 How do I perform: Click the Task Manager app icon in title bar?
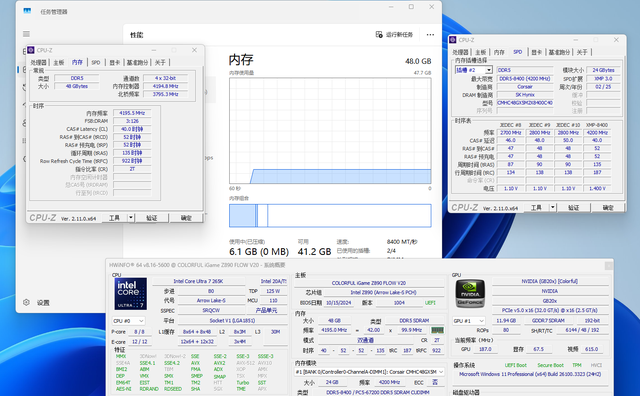[x=27, y=11]
